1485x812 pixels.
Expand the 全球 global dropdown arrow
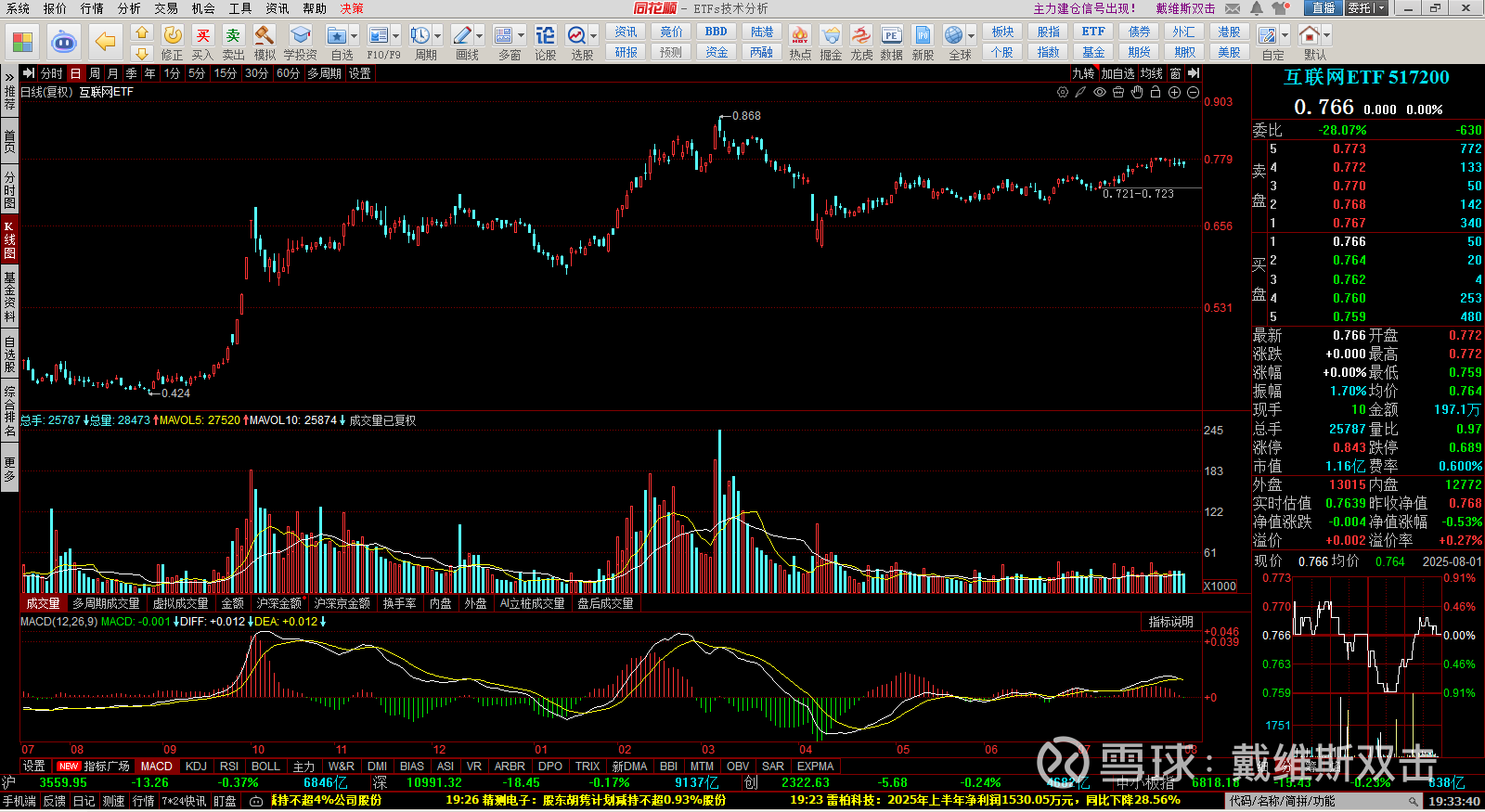(972, 35)
